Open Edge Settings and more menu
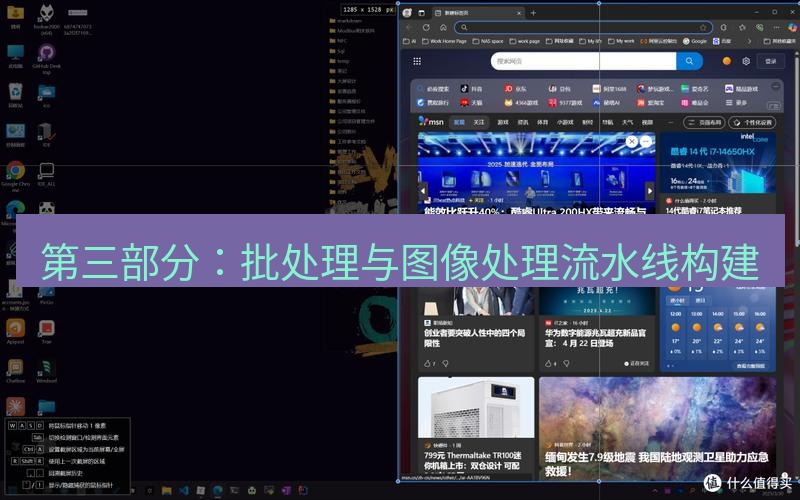 click(x=777, y=27)
